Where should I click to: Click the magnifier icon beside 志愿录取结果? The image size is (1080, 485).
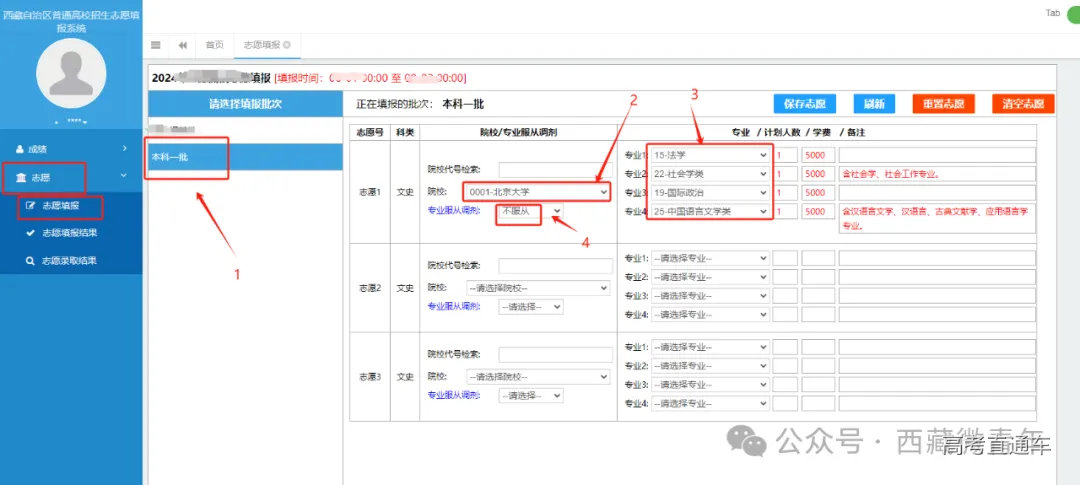tap(30, 261)
